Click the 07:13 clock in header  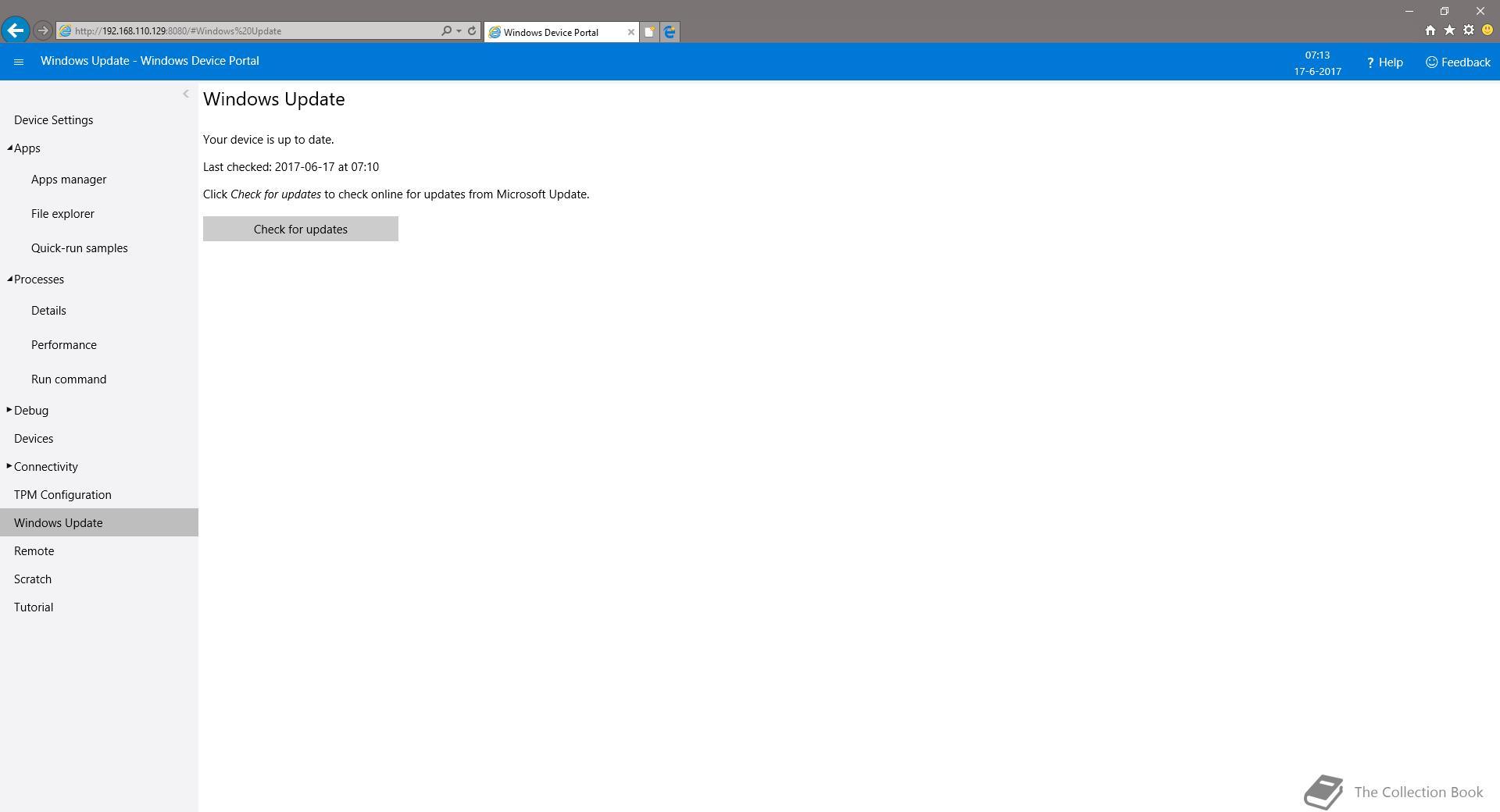(x=1317, y=55)
